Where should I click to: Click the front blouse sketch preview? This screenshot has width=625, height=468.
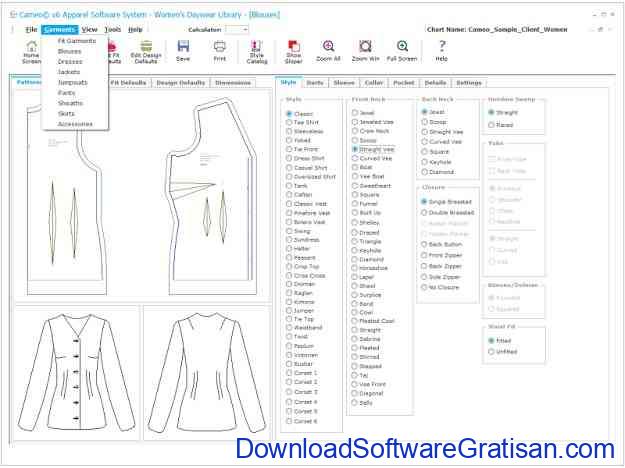(77, 373)
